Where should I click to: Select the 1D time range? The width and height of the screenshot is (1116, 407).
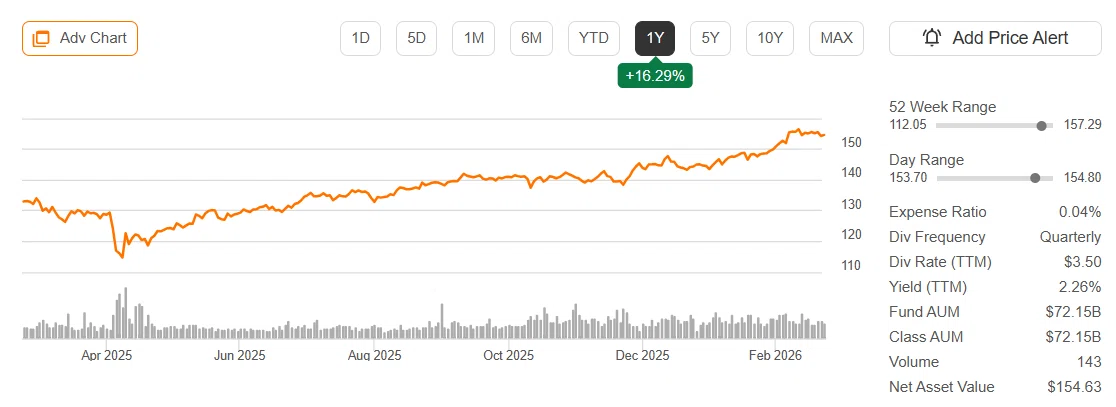point(360,38)
